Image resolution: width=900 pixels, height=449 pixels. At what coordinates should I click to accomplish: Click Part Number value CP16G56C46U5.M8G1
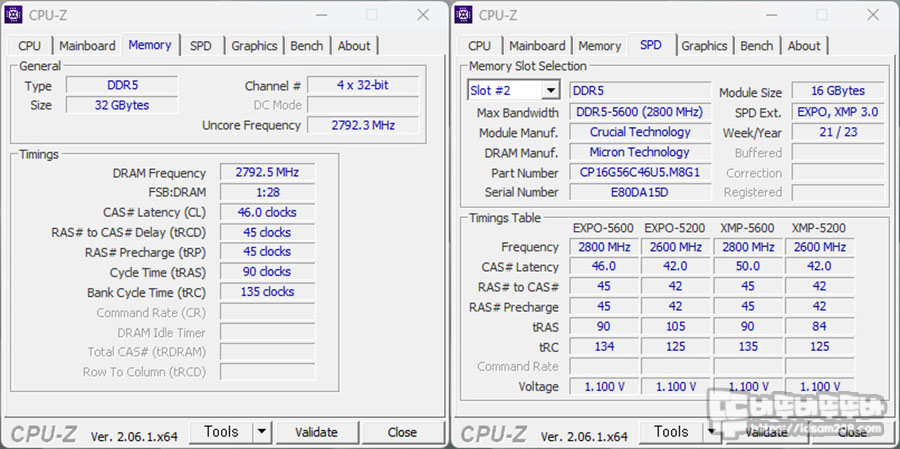[640, 172]
